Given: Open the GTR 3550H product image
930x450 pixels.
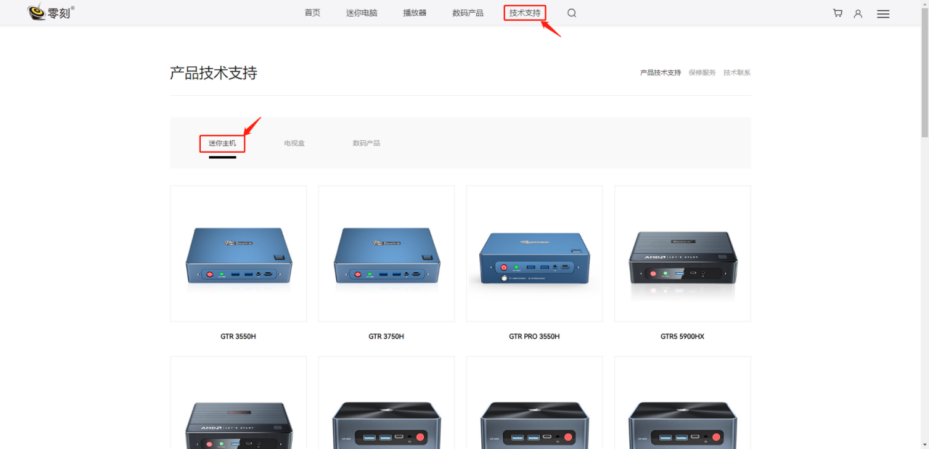Looking at the screenshot, I should (x=238, y=254).
